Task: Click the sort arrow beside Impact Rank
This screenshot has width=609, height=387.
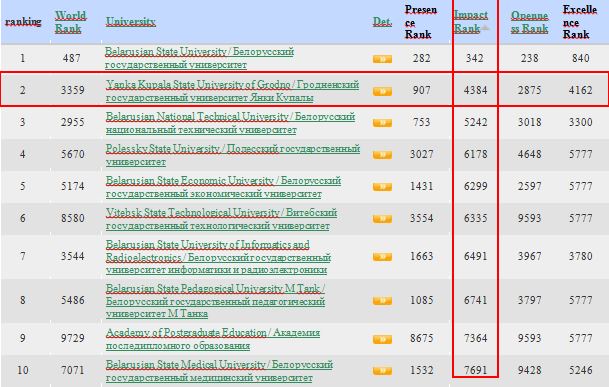Action: pos(485,28)
